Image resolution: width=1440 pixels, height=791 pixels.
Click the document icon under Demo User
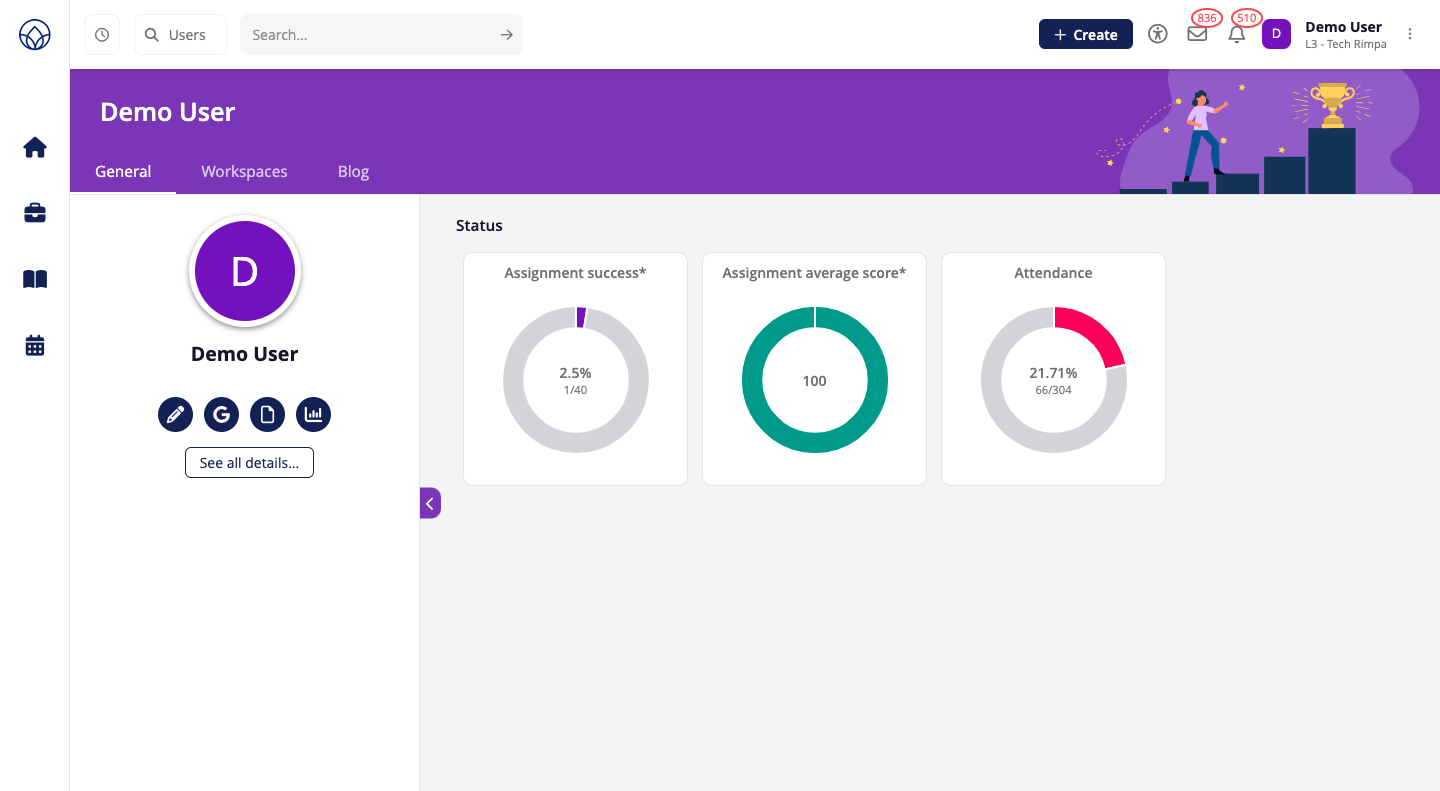point(267,414)
